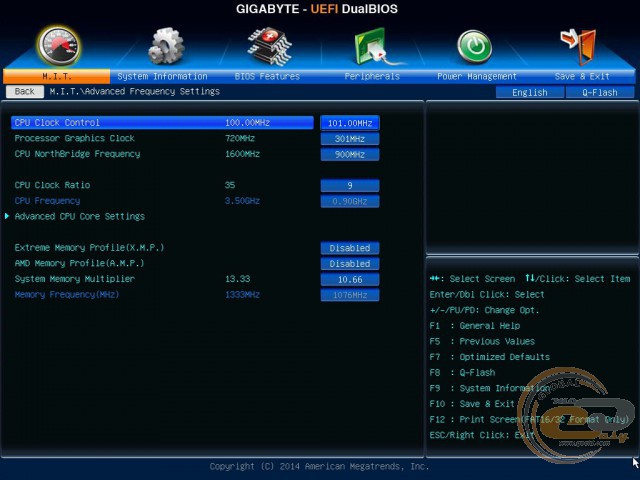The height and width of the screenshot is (480, 640).
Task: Click the default 720MHz graphics value
Action: coord(240,138)
